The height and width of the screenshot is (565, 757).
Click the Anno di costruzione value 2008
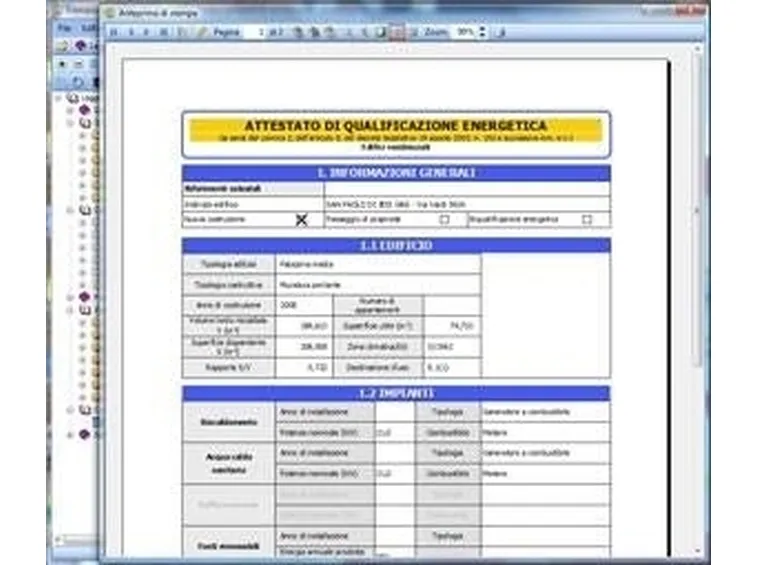pyautogui.click(x=288, y=305)
